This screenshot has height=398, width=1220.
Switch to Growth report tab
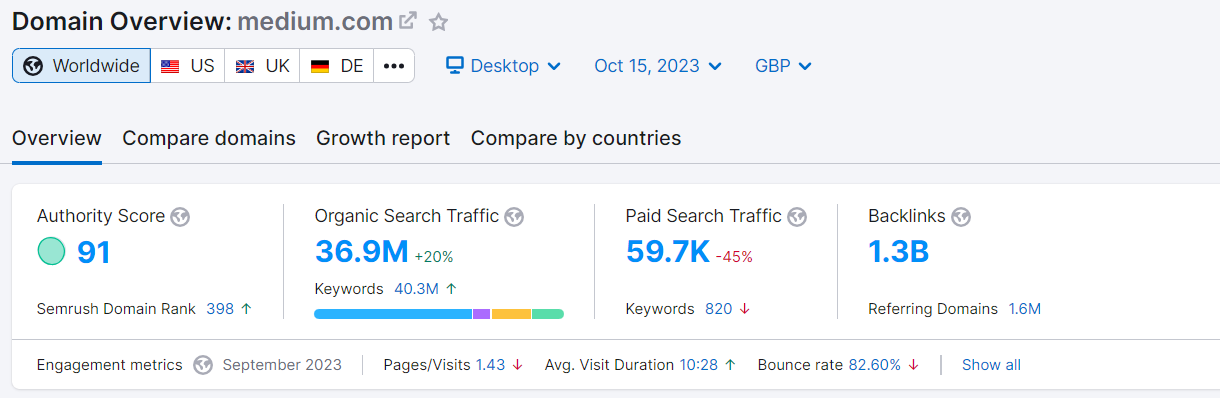[383, 138]
